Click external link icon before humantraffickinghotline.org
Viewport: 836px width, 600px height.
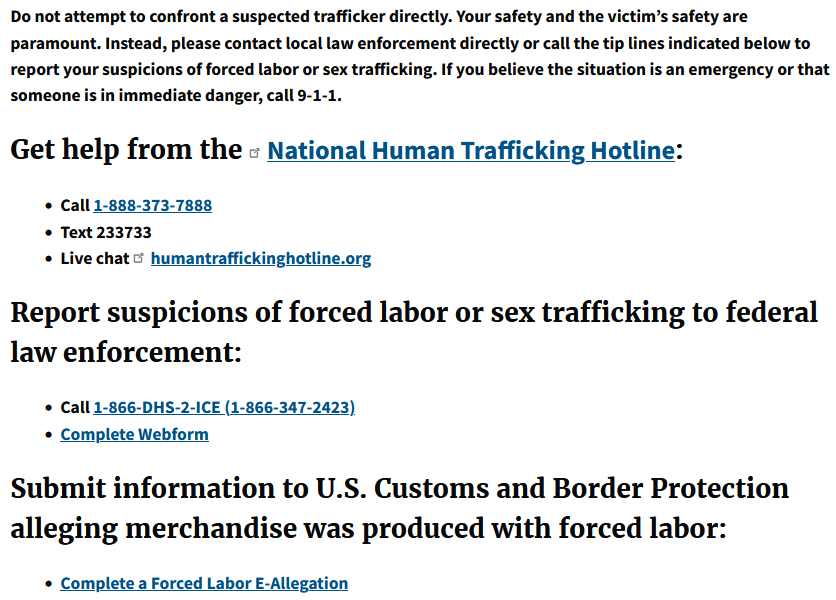pos(139,258)
